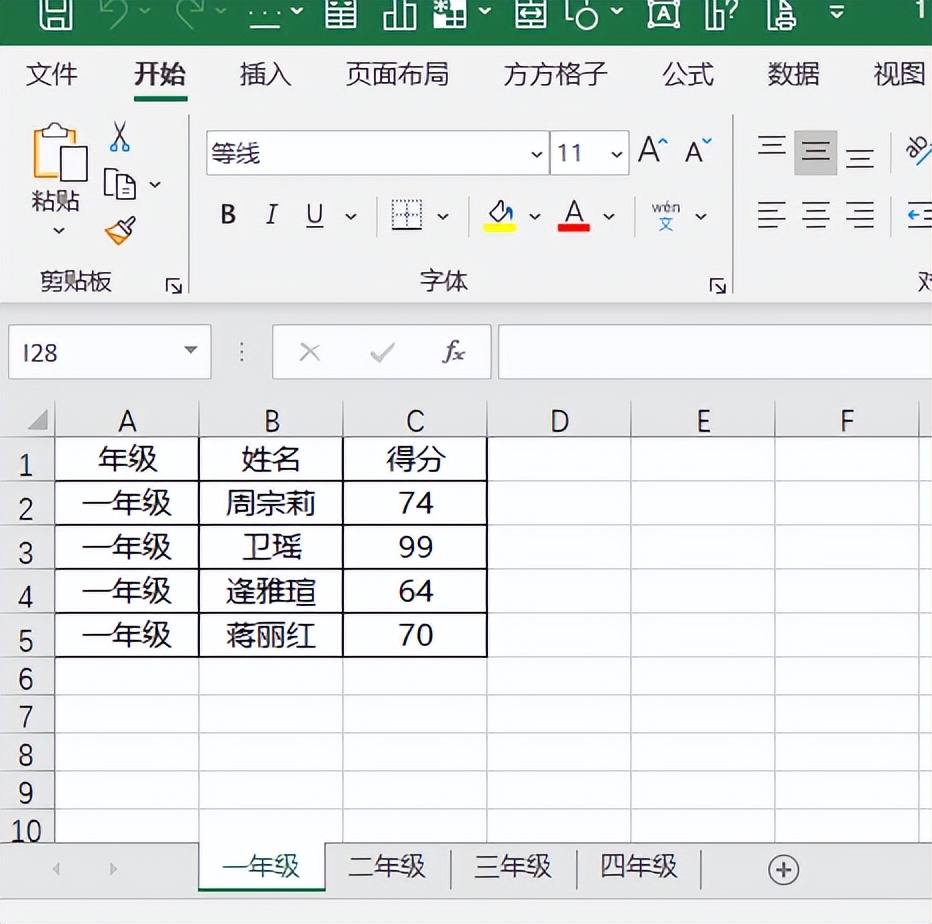Open the 等线 font name dropdown
This screenshot has width=932, height=924.
(x=538, y=154)
